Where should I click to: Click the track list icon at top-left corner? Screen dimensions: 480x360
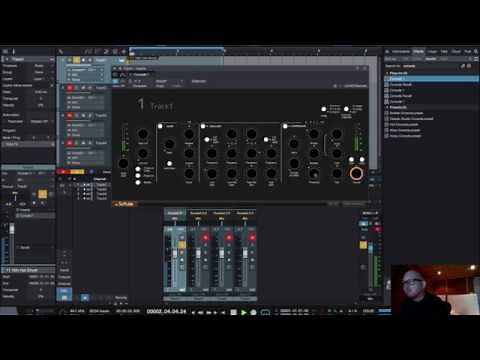click(x=5, y=51)
